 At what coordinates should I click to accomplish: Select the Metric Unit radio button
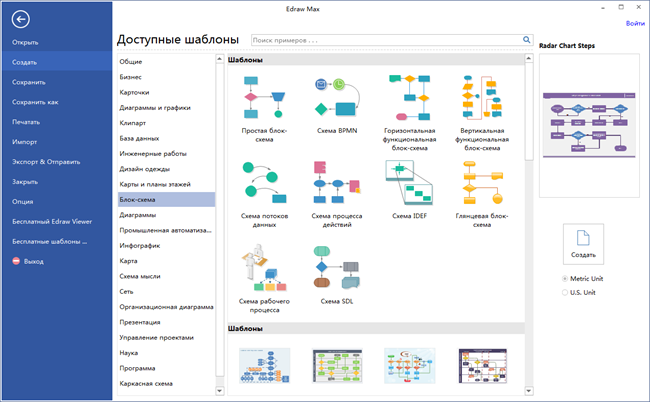pos(565,278)
